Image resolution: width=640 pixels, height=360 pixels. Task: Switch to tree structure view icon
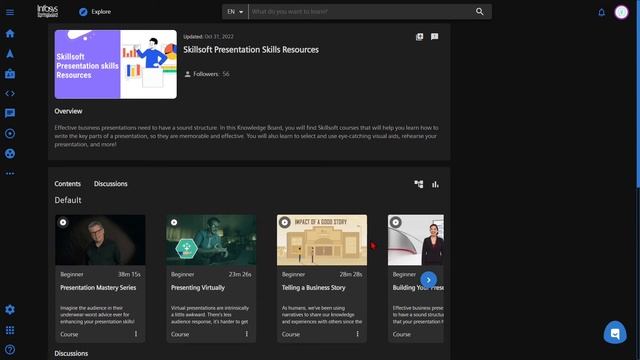point(419,184)
